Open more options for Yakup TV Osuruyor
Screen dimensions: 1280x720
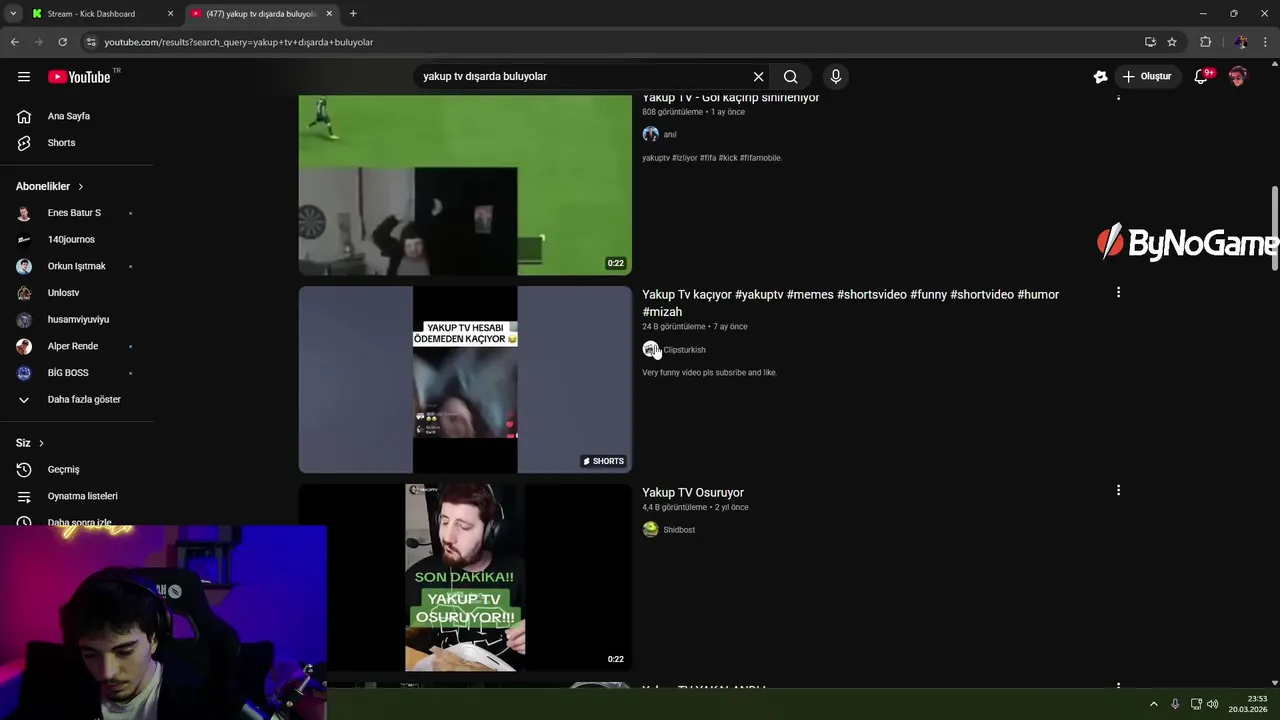pos(1118,491)
